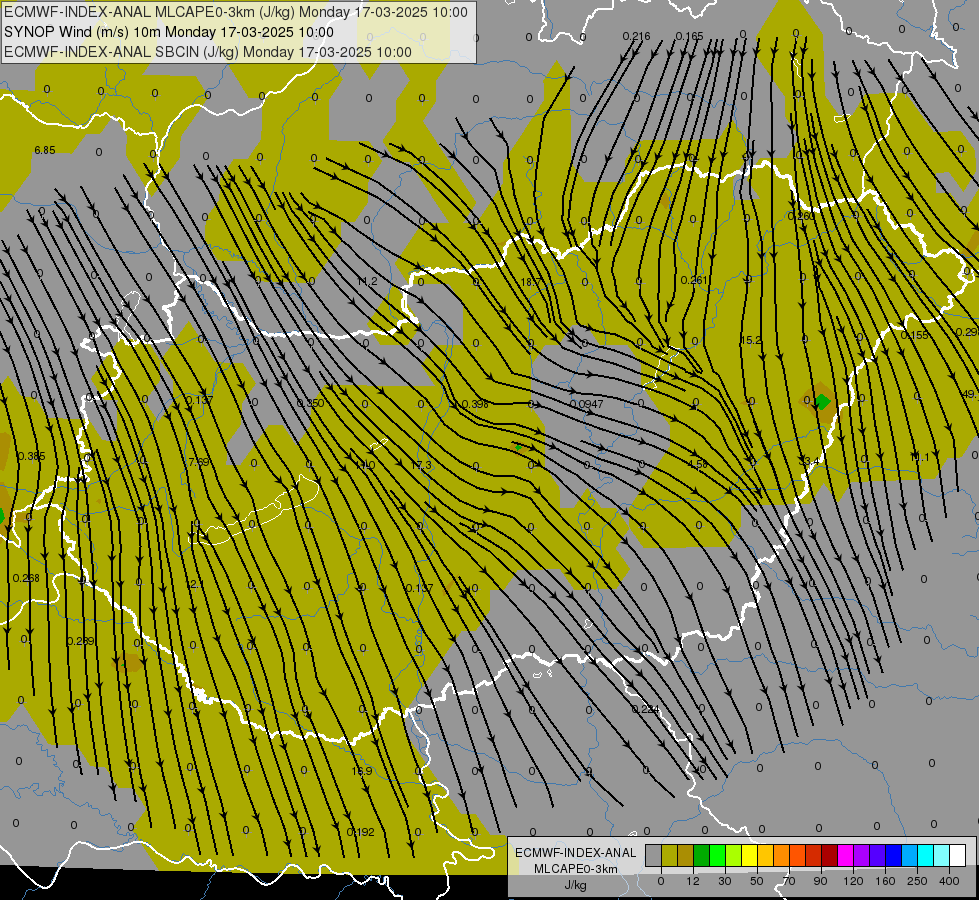Click the 0.155 grid value

(x=915, y=335)
